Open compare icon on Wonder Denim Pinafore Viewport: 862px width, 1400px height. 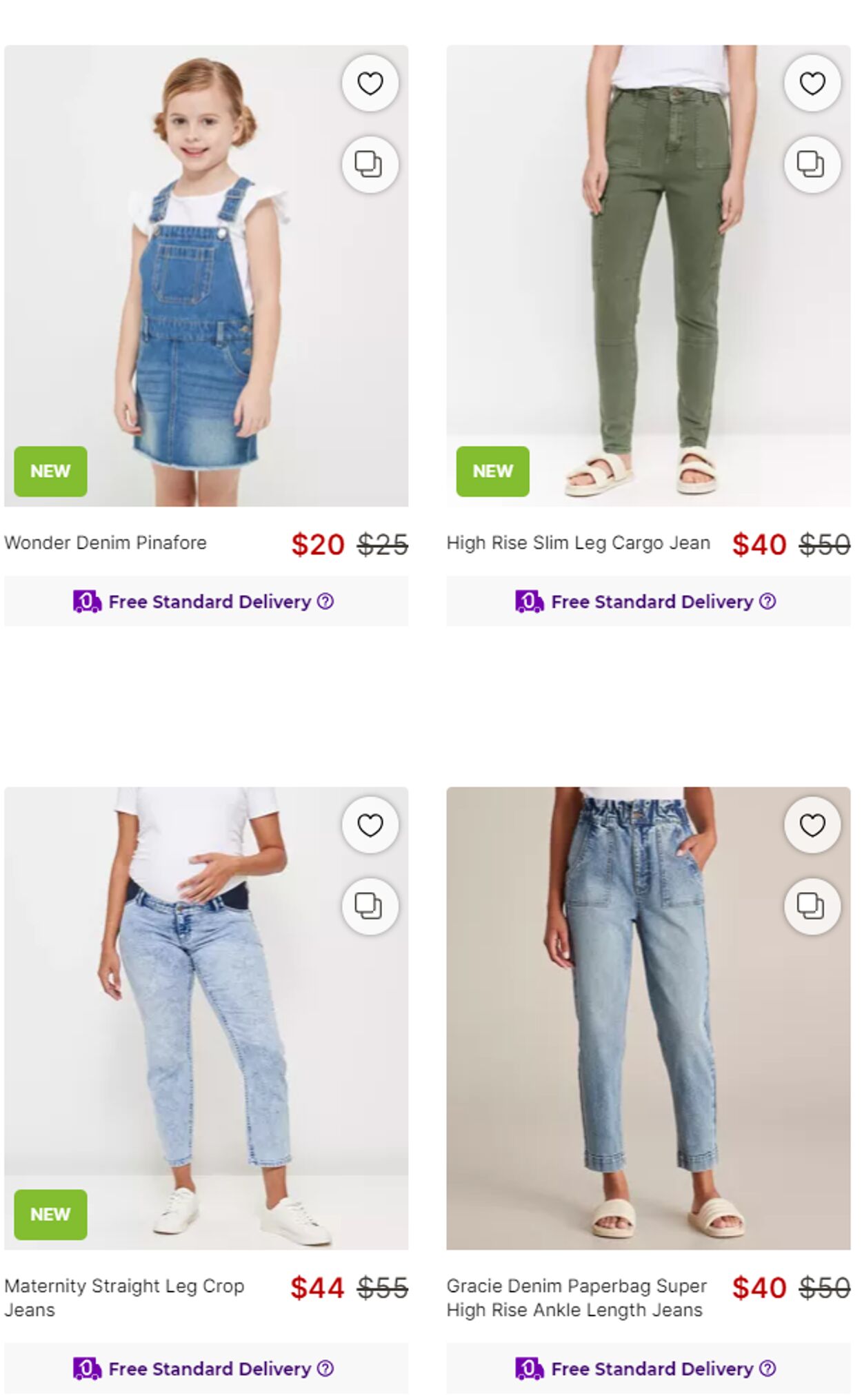click(x=370, y=164)
